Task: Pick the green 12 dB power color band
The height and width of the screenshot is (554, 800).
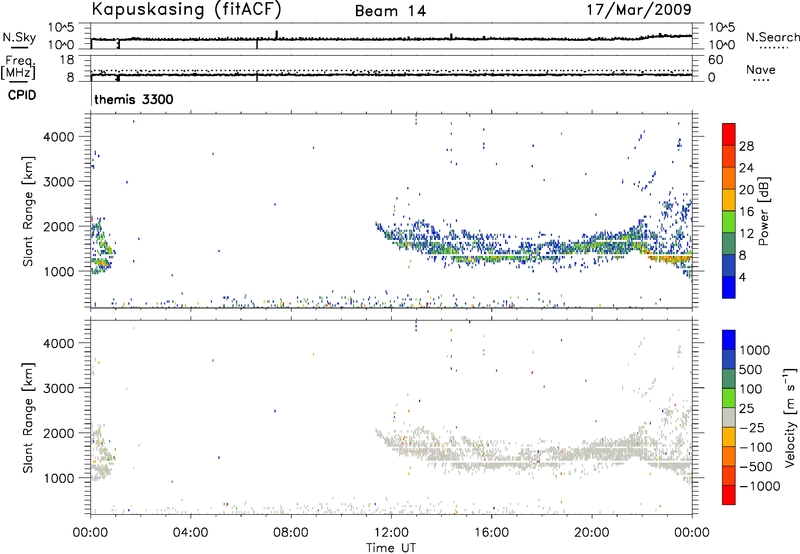Action: coord(729,222)
